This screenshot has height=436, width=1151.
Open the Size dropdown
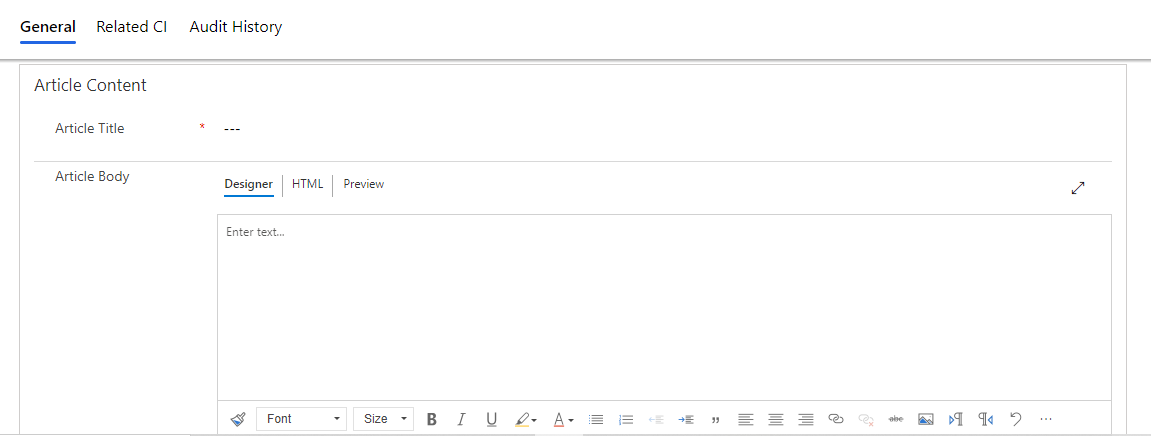click(x=383, y=419)
